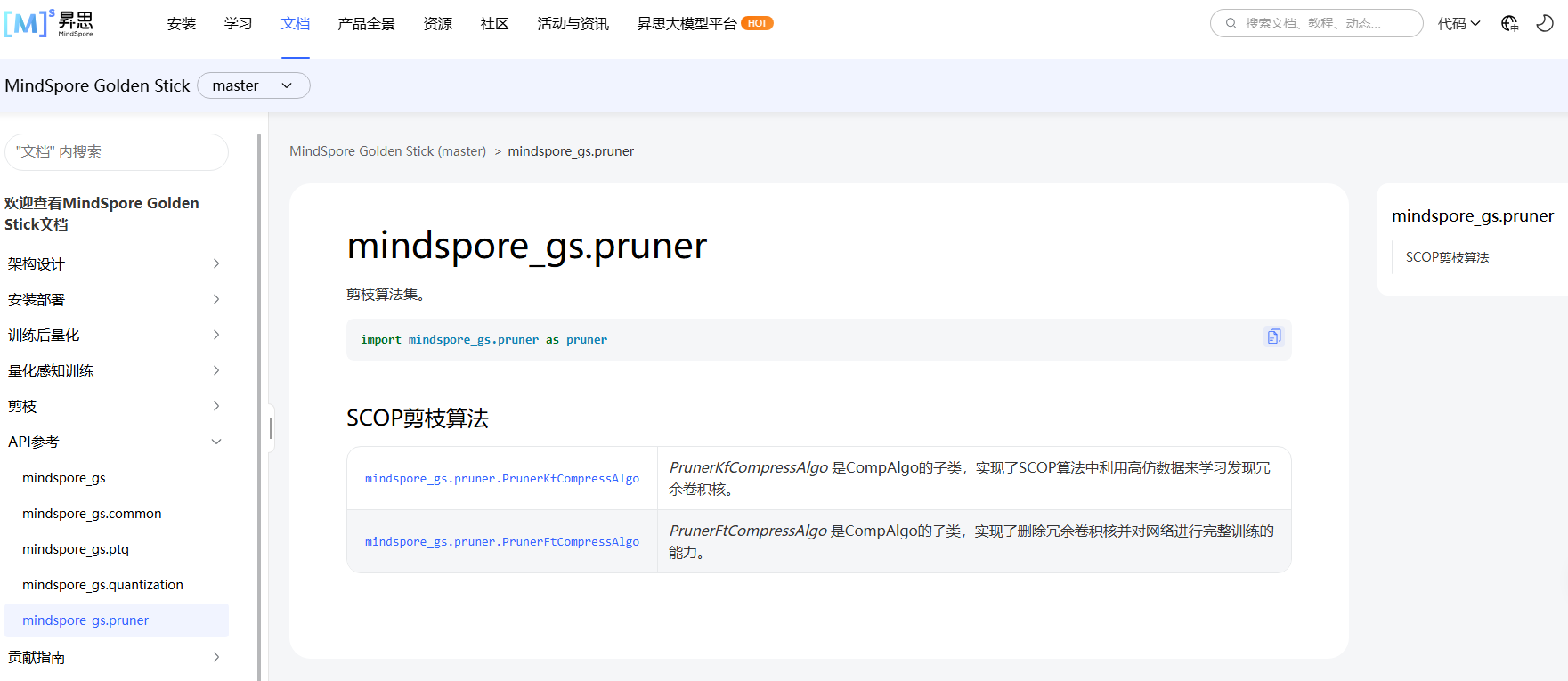The height and width of the screenshot is (681, 1568).
Task: Expand the 贡献指南 section
Action: (x=216, y=657)
